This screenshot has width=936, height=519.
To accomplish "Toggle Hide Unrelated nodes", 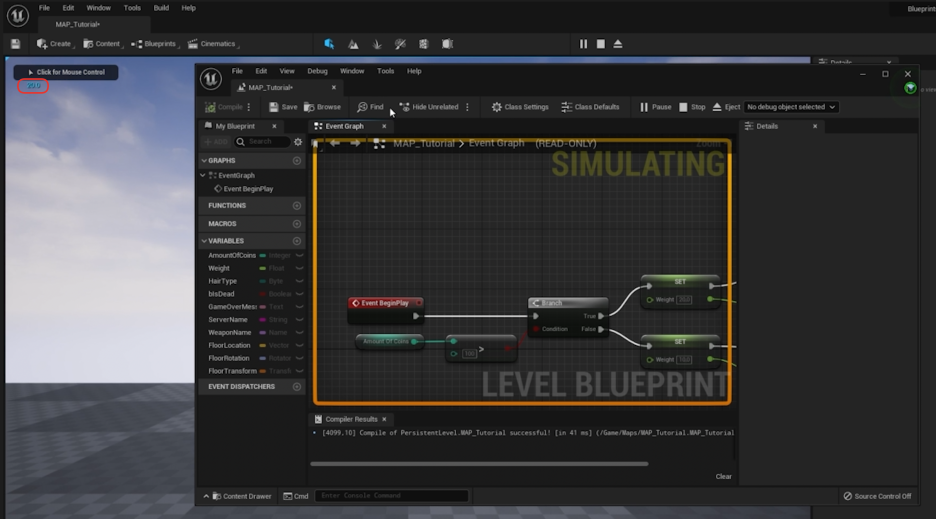I will [429, 107].
